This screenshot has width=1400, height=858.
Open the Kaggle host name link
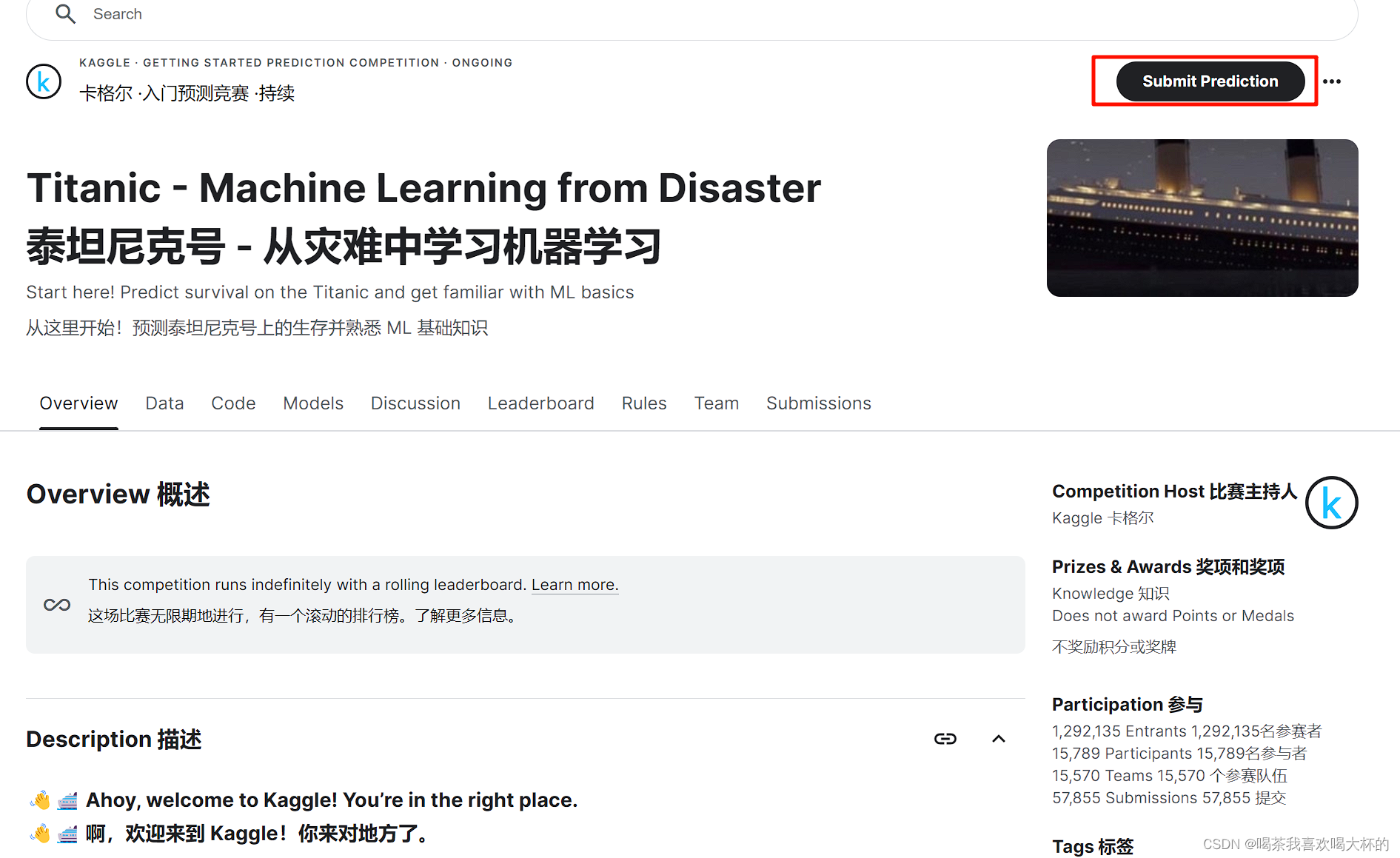1076,518
